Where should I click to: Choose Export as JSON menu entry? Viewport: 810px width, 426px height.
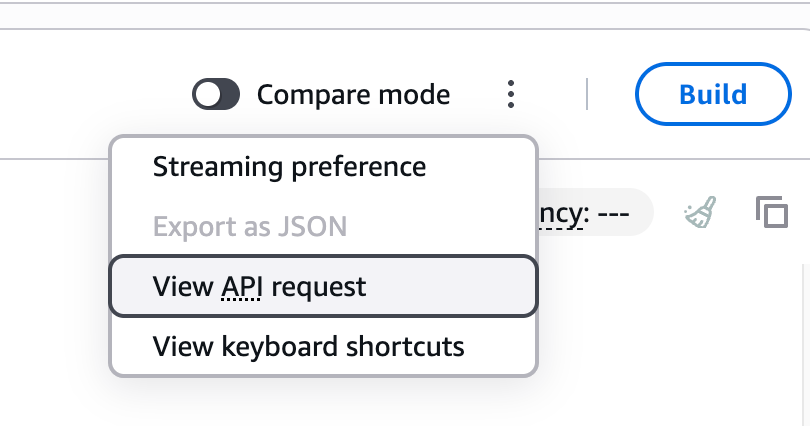point(249,227)
